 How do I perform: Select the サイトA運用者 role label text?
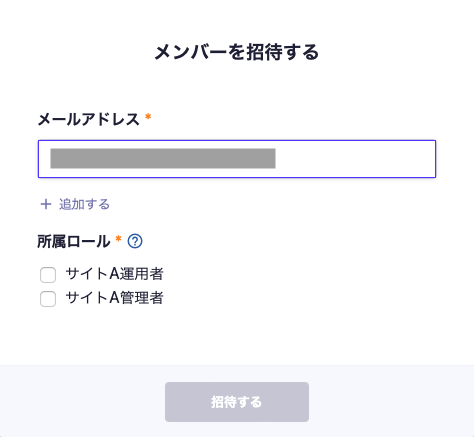click(x=115, y=274)
